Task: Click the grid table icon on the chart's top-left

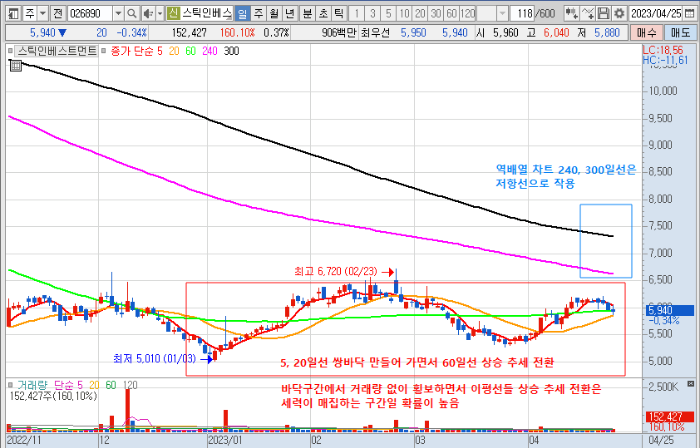Action: tap(16, 66)
